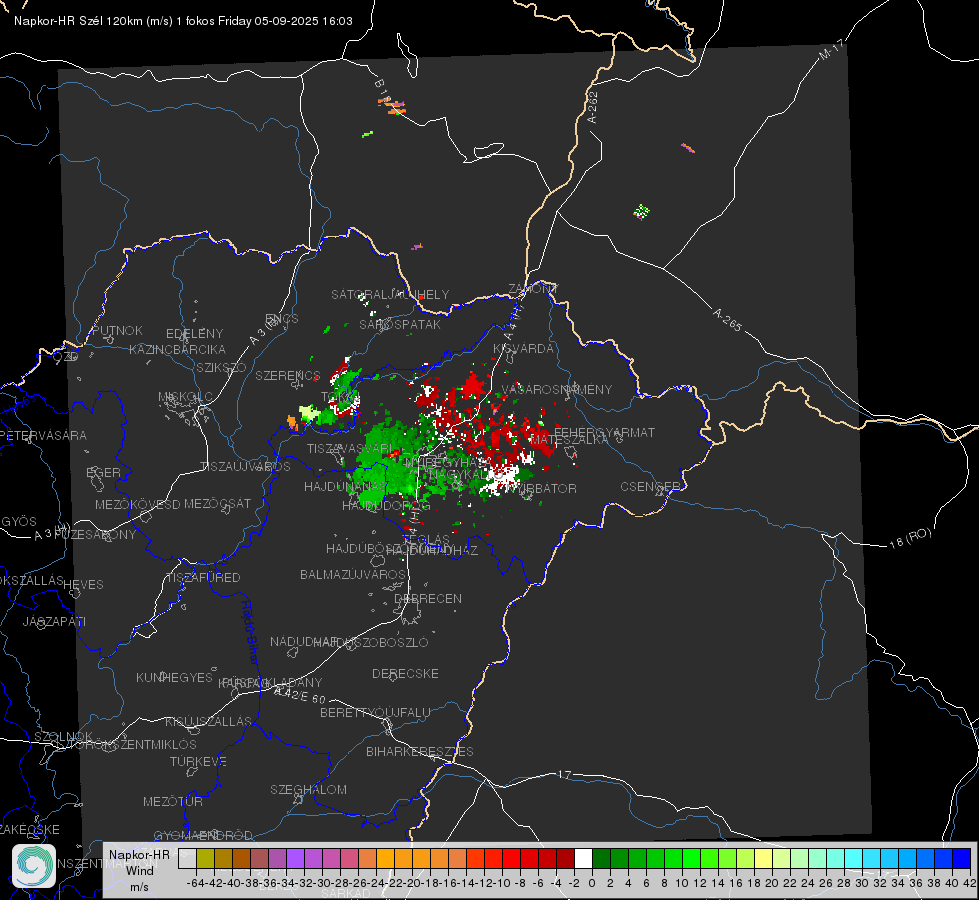Pick the yellow swatch between 18 and 20
Screen dimensions: 979x900
[763, 858]
